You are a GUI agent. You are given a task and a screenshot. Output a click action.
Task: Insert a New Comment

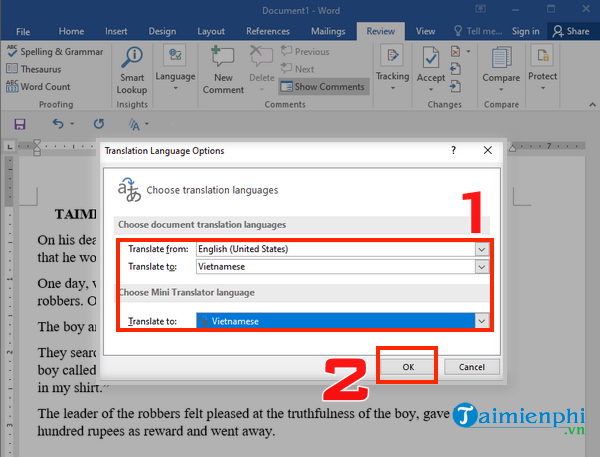point(223,70)
